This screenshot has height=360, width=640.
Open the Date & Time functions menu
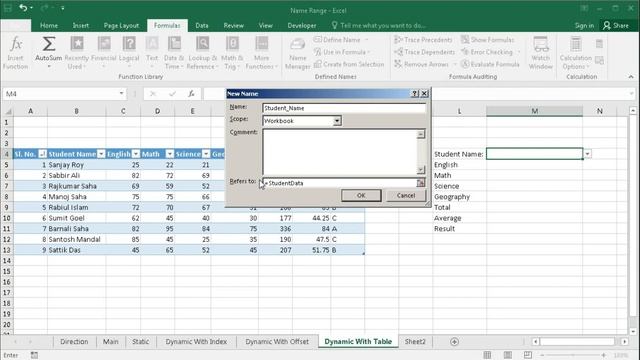coord(174,53)
